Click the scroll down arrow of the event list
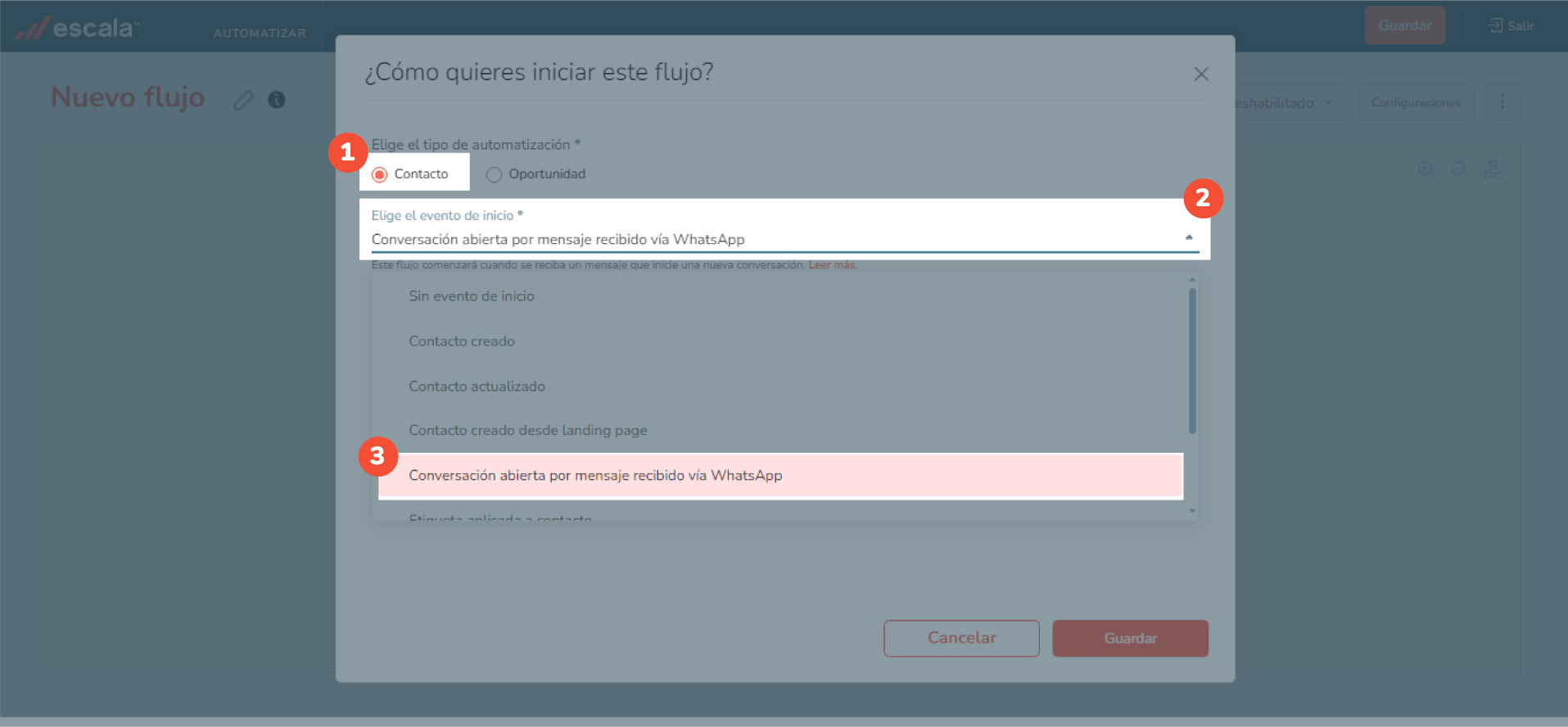The height and width of the screenshot is (727, 1568). (1192, 511)
